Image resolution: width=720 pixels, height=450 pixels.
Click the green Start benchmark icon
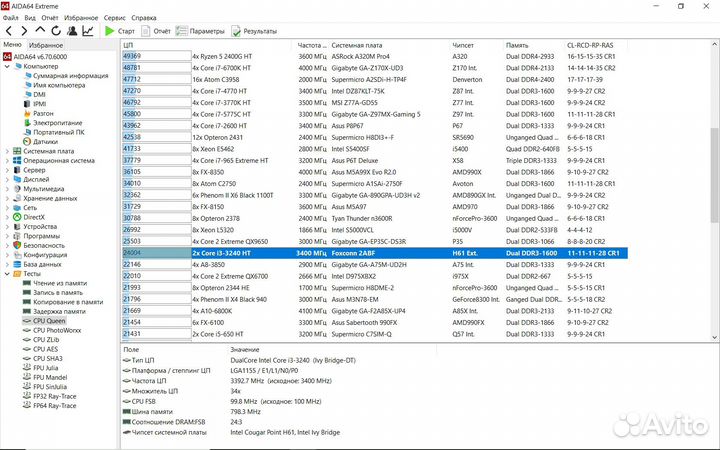(110, 31)
